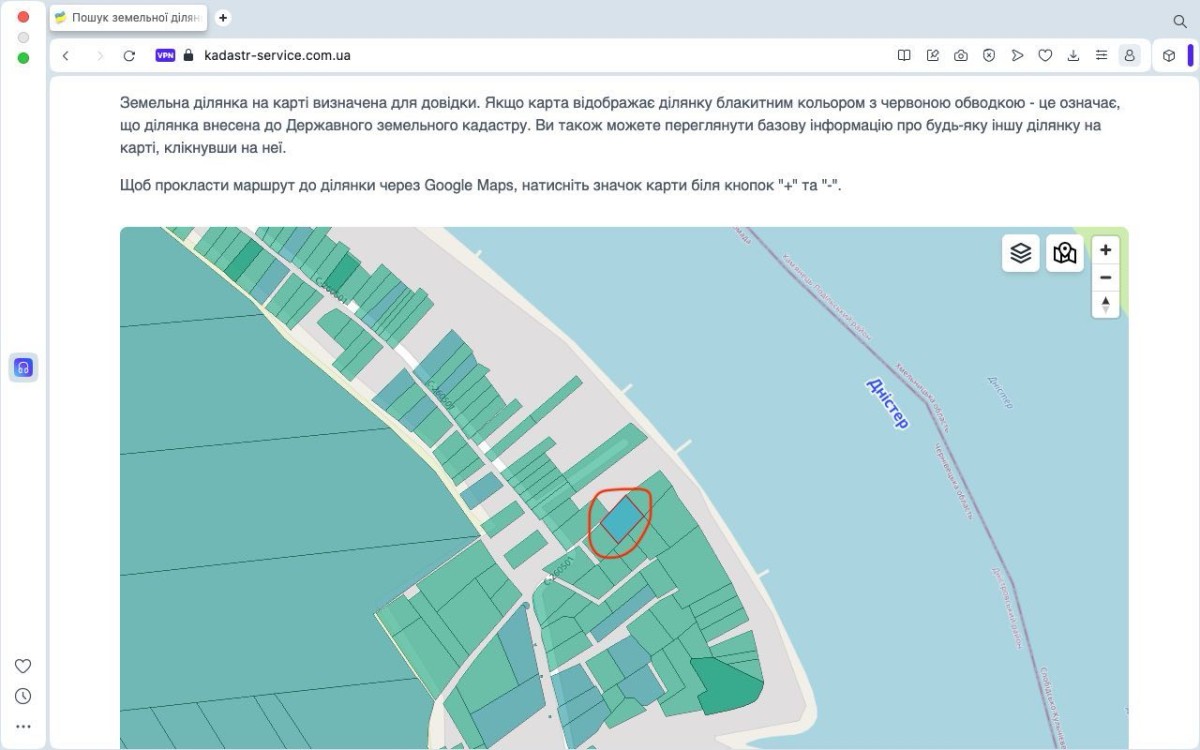The image size is (1200, 750).
Task: Select the Пошук земельної ділянки tab
Action: point(128,18)
